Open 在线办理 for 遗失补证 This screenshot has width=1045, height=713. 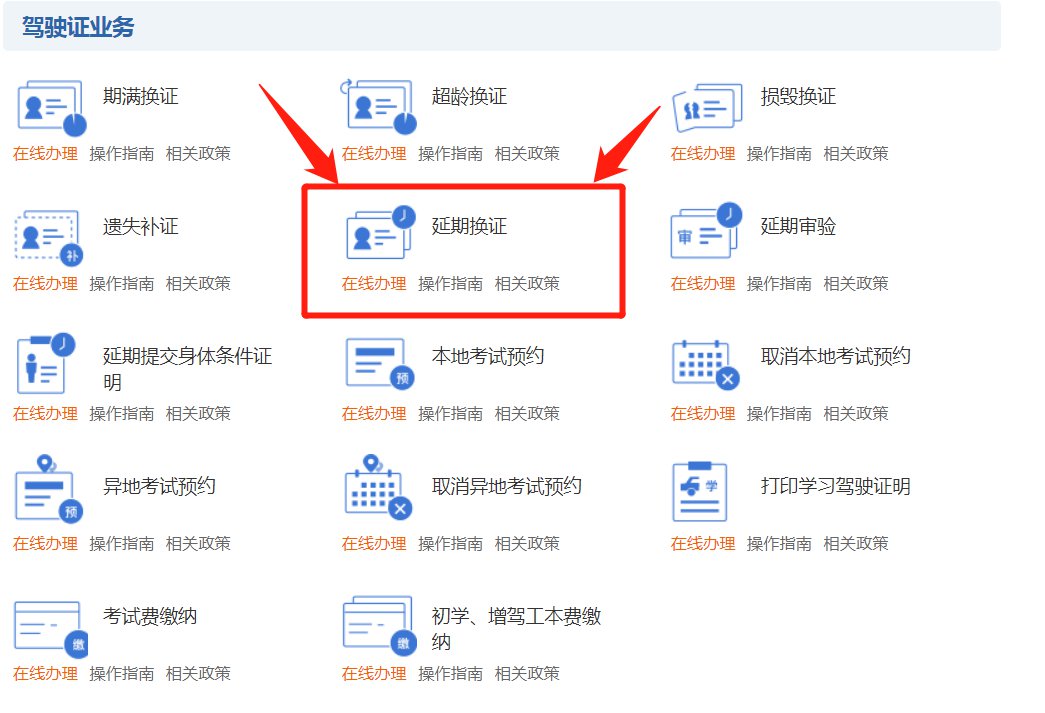coord(45,284)
